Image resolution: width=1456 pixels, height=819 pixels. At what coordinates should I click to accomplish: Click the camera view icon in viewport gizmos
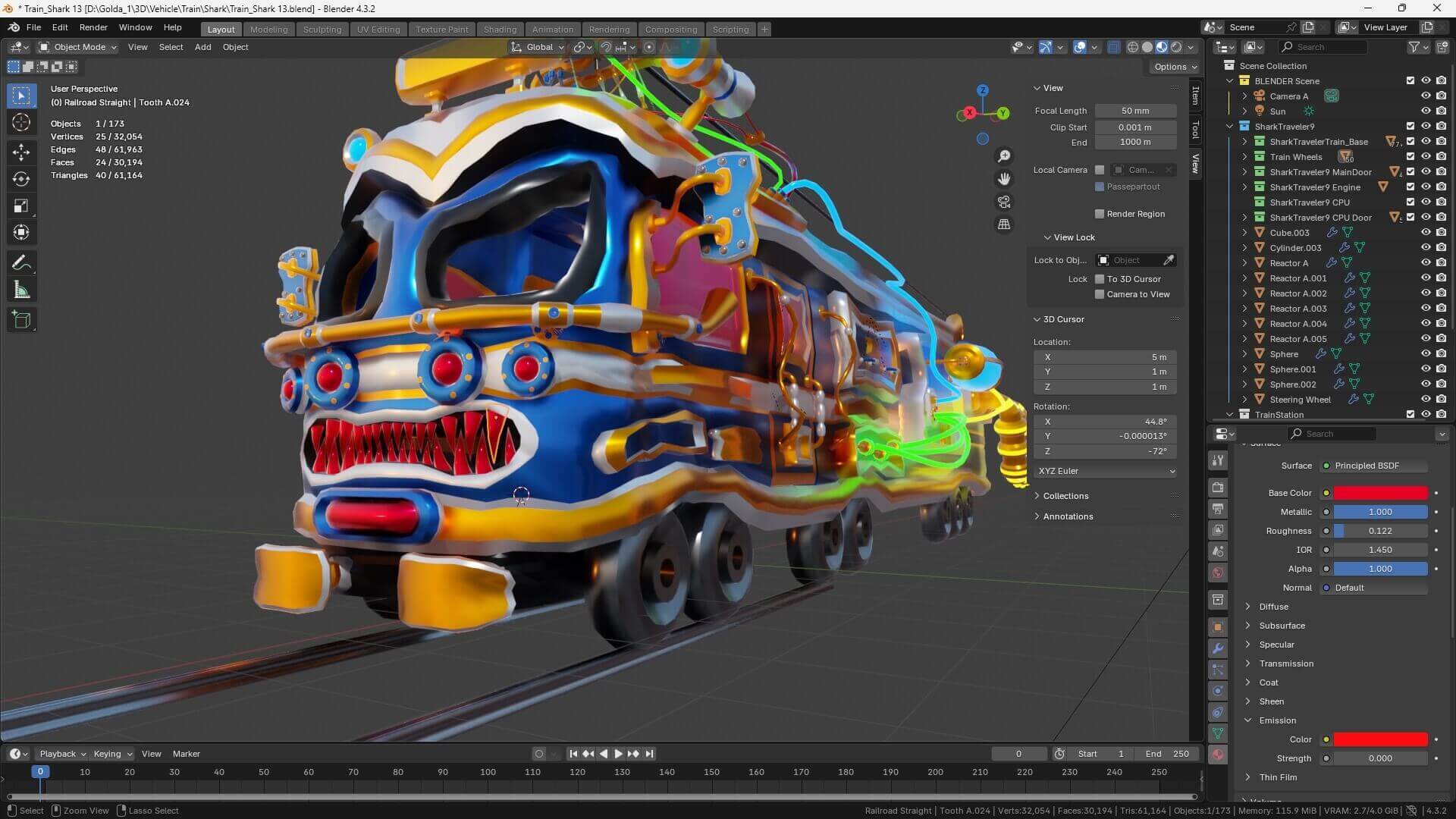click(1003, 202)
